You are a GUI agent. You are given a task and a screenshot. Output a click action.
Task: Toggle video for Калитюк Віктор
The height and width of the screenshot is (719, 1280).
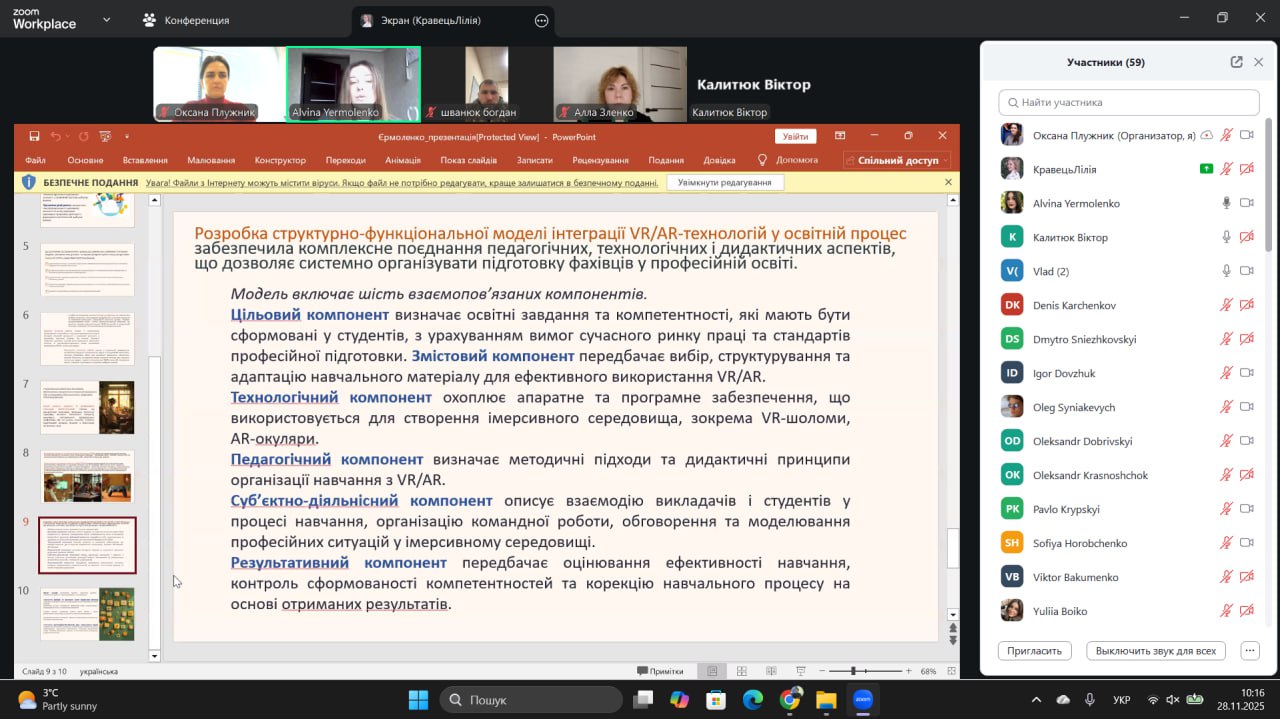click(1247, 237)
